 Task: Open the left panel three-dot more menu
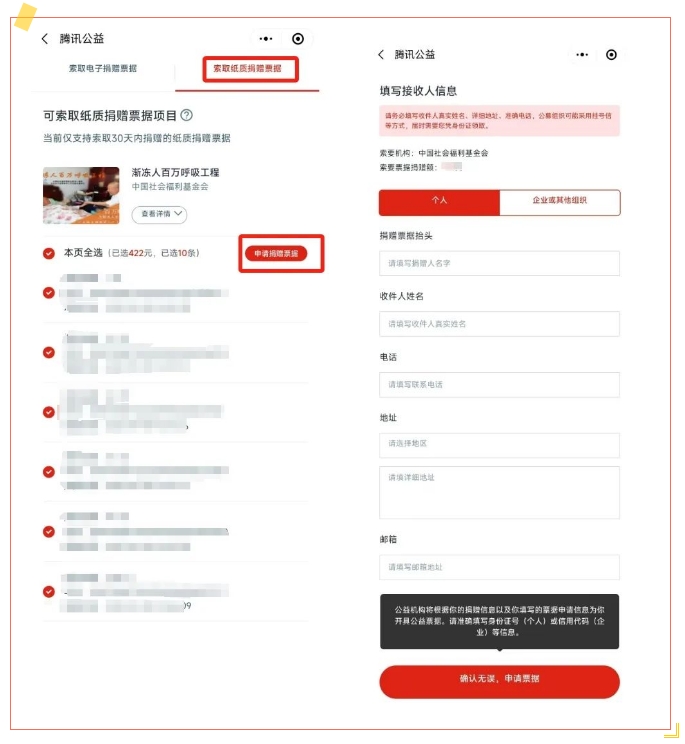(x=266, y=39)
